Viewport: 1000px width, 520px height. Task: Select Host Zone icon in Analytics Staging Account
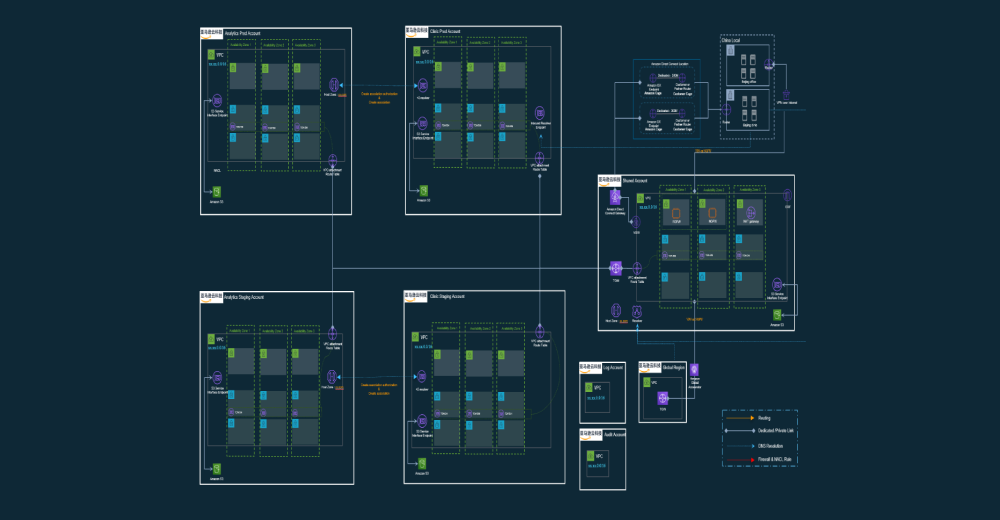click(x=332, y=377)
